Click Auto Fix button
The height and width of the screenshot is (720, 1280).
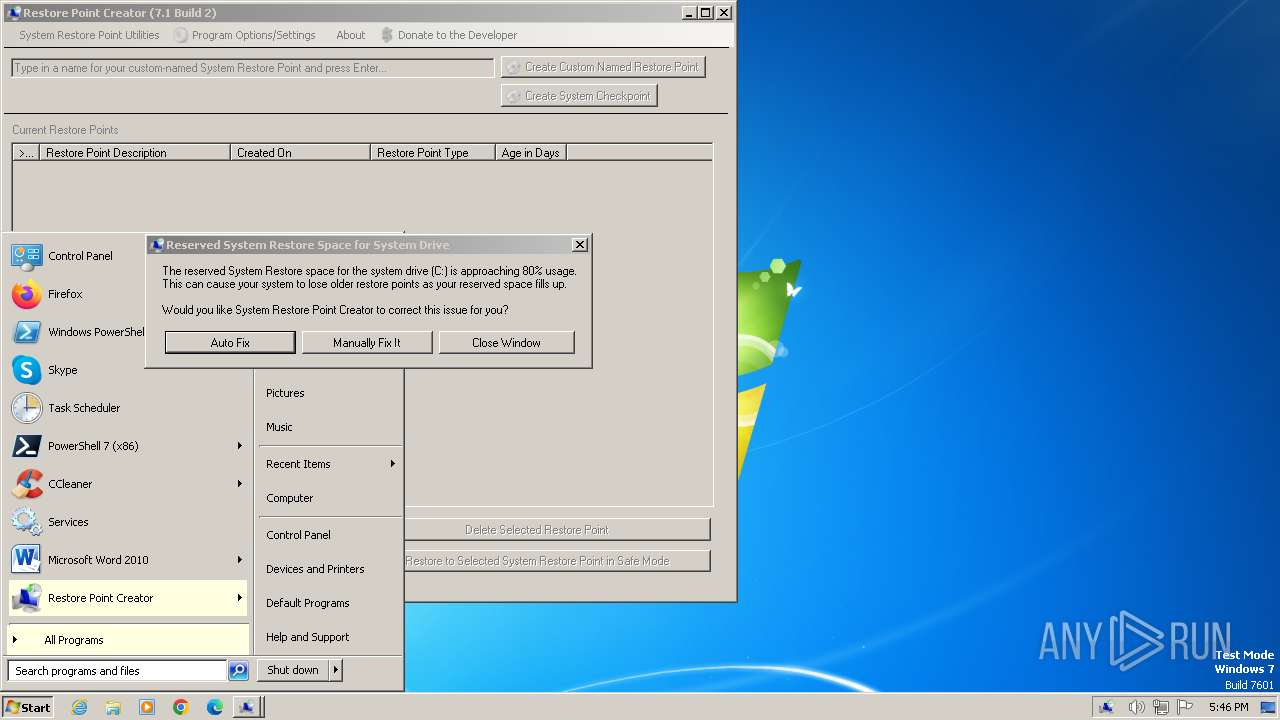(x=230, y=342)
